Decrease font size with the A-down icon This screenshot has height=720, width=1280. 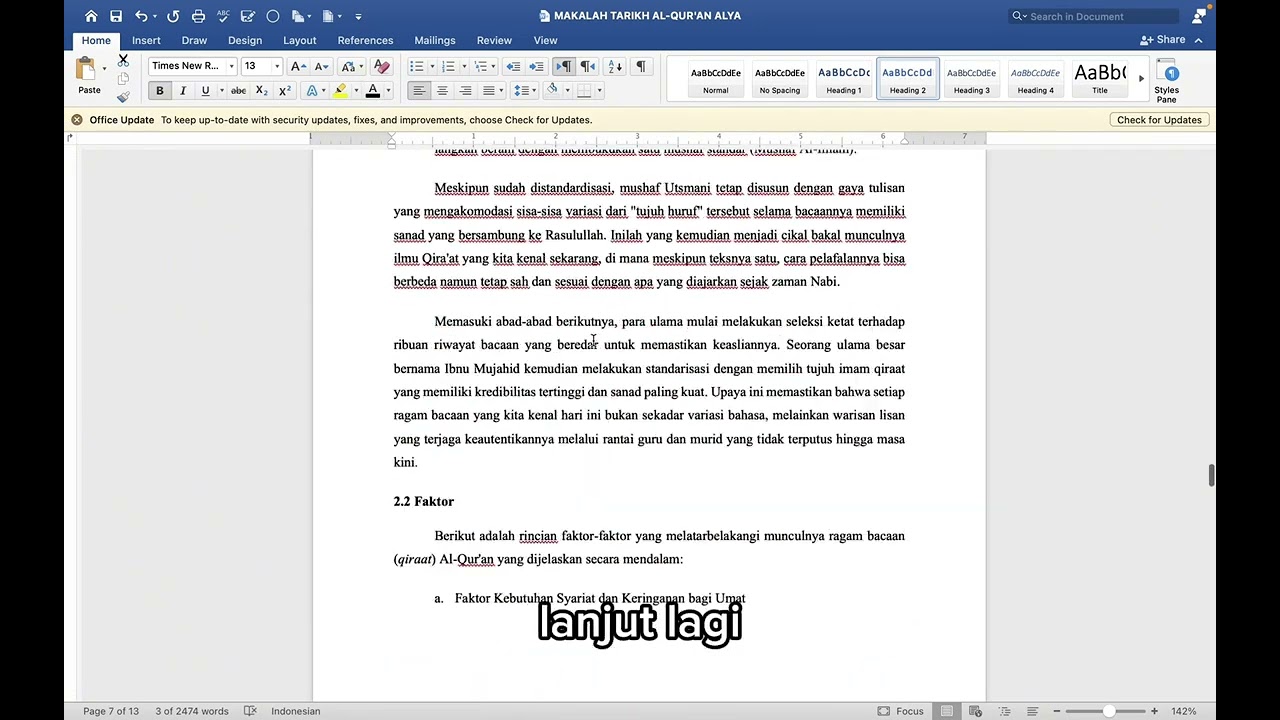coord(321,66)
